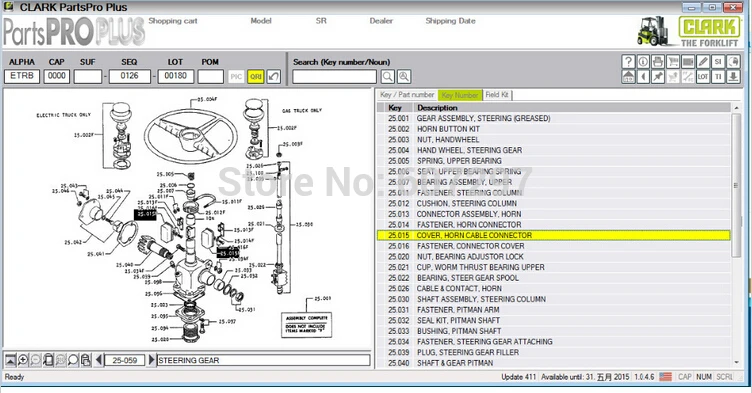
Task: Click the advanced search magnifier icon
Action: click(x=404, y=77)
